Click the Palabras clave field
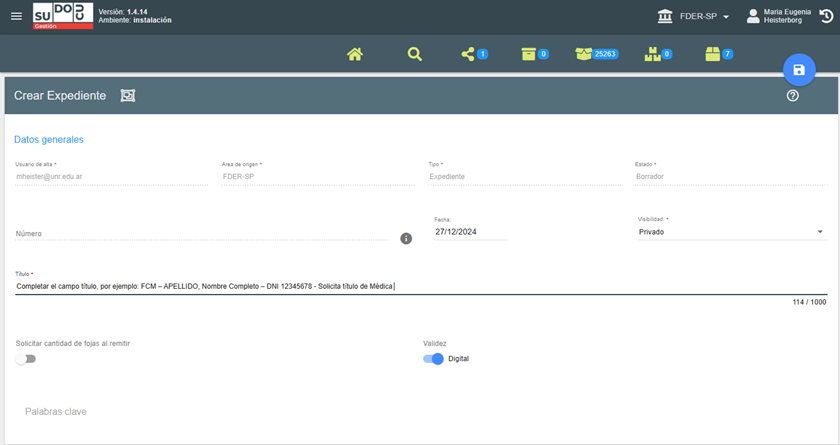840x445 pixels. click(x=200, y=411)
